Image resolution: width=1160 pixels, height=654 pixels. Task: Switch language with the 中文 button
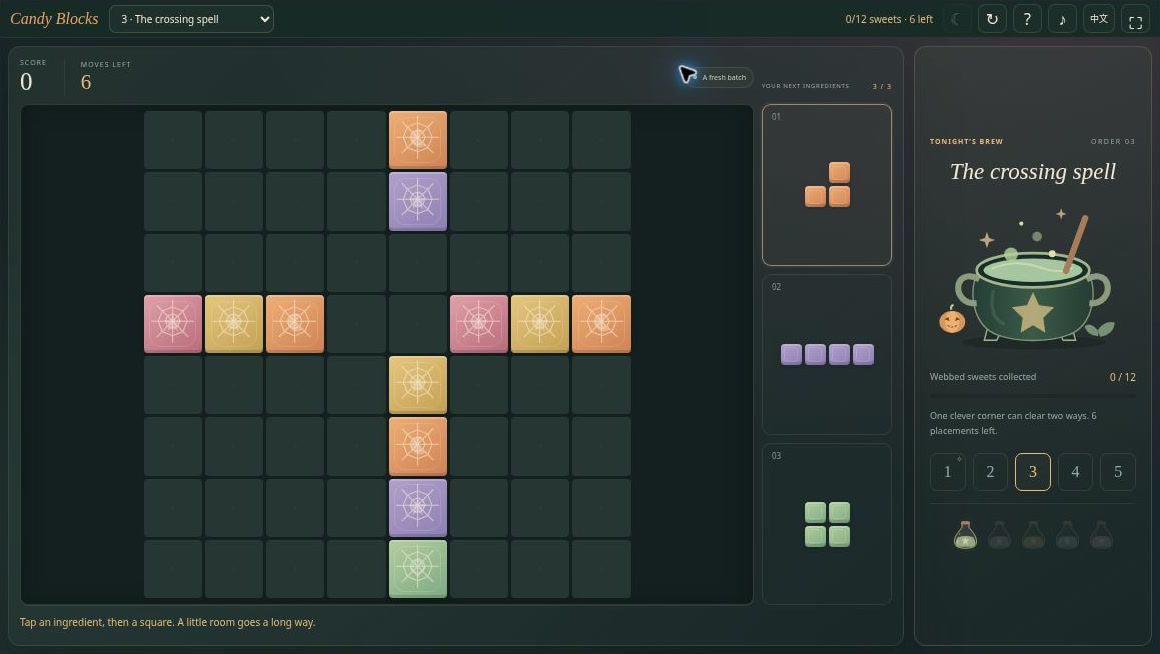click(x=1099, y=19)
